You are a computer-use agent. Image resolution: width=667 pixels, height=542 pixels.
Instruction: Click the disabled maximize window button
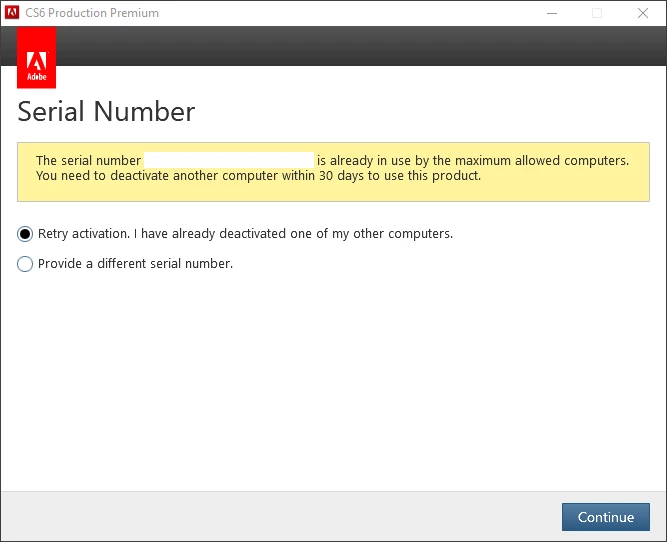[597, 13]
